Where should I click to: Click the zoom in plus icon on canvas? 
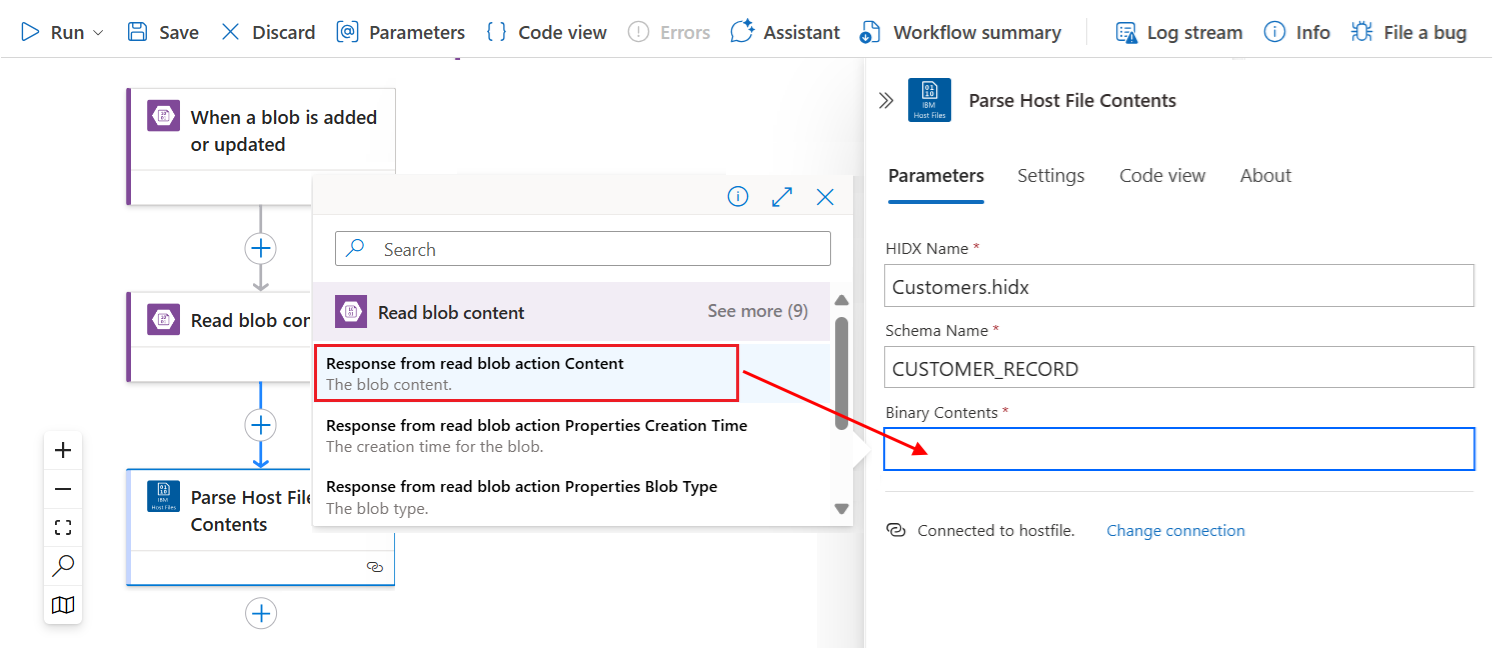(x=63, y=450)
